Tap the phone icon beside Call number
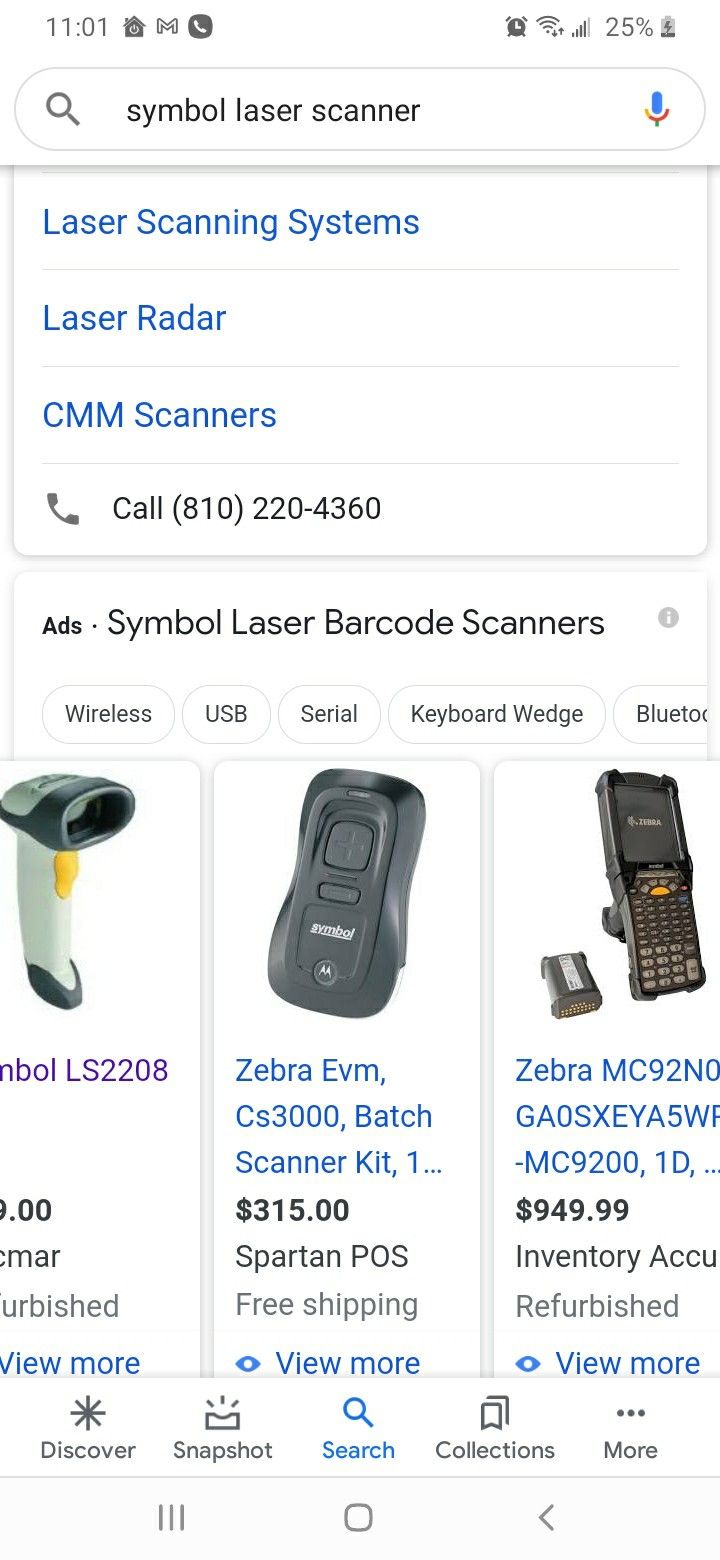720x1560 pixels. point(63,508)
